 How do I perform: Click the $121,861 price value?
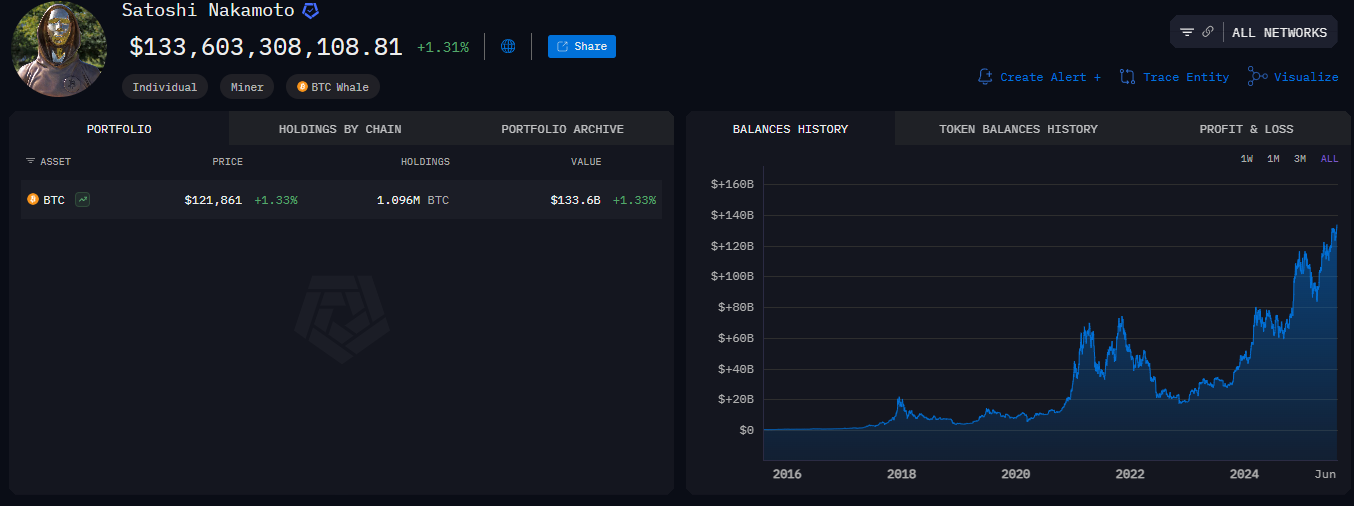pyautogui.click(x=213, y=200)
